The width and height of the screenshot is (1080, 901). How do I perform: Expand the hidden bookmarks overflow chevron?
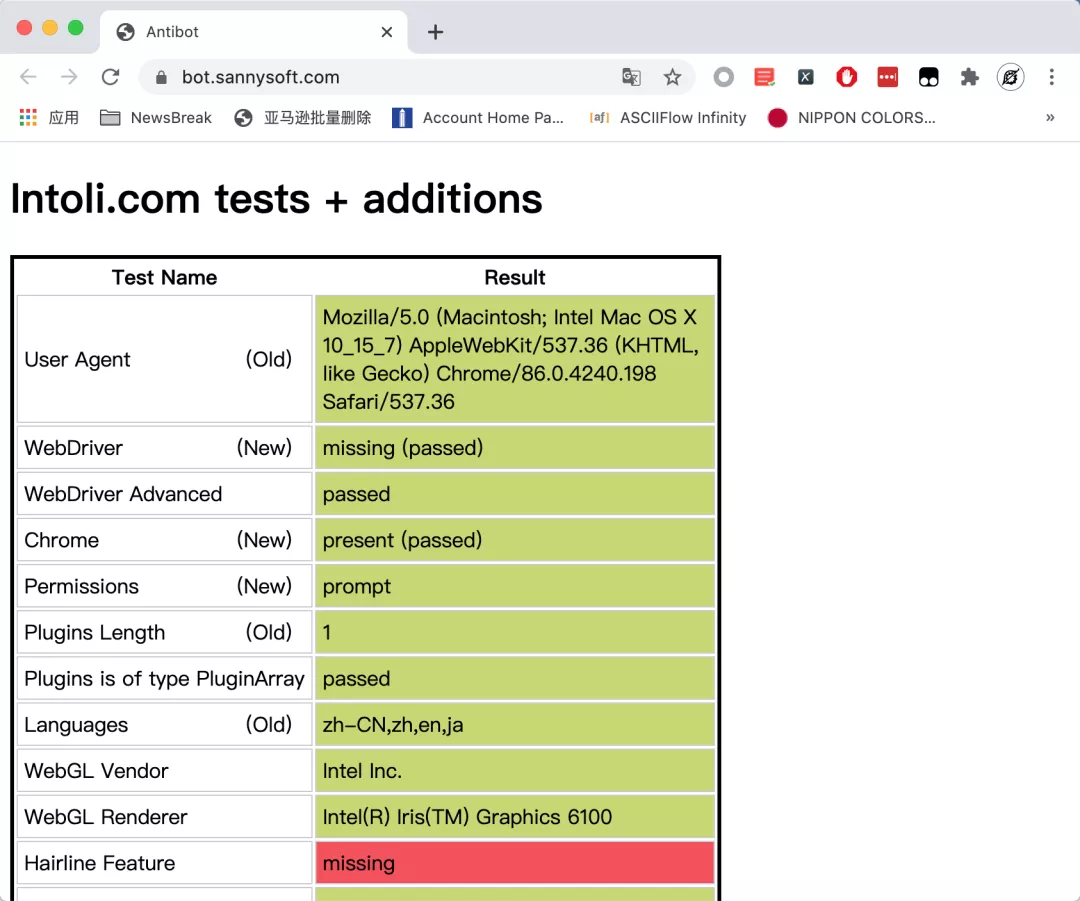click(x=1050, y=118)
